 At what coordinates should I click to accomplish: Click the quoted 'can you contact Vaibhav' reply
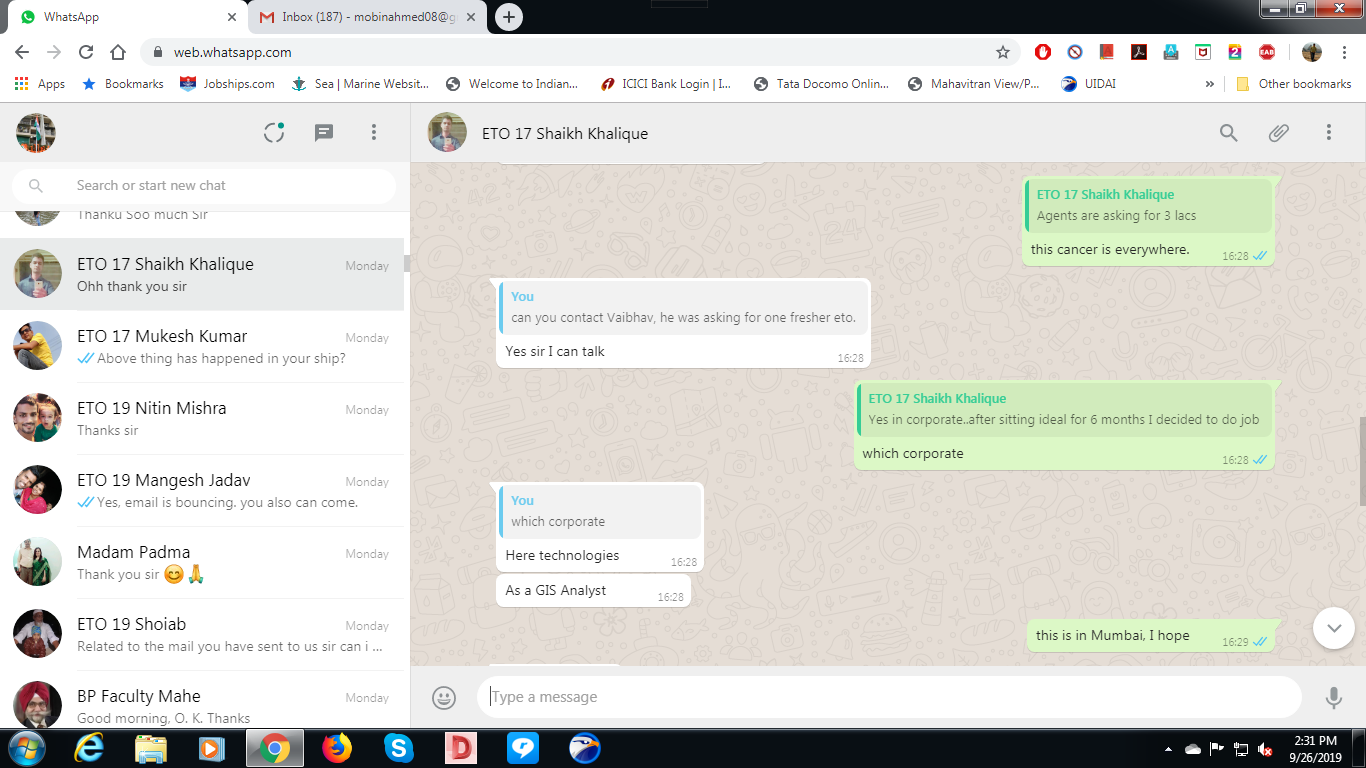[x=683, y=308]
